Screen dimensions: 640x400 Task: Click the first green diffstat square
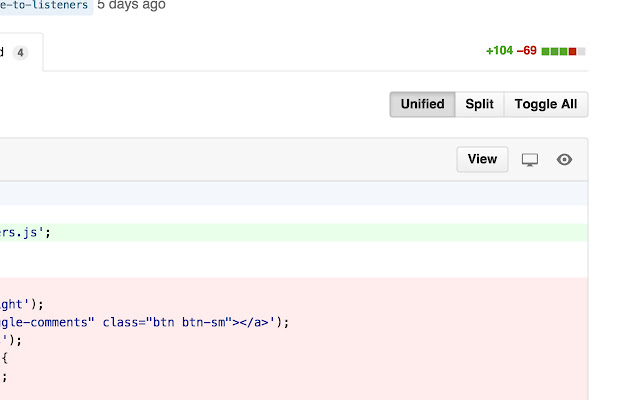tap(545, 51)
